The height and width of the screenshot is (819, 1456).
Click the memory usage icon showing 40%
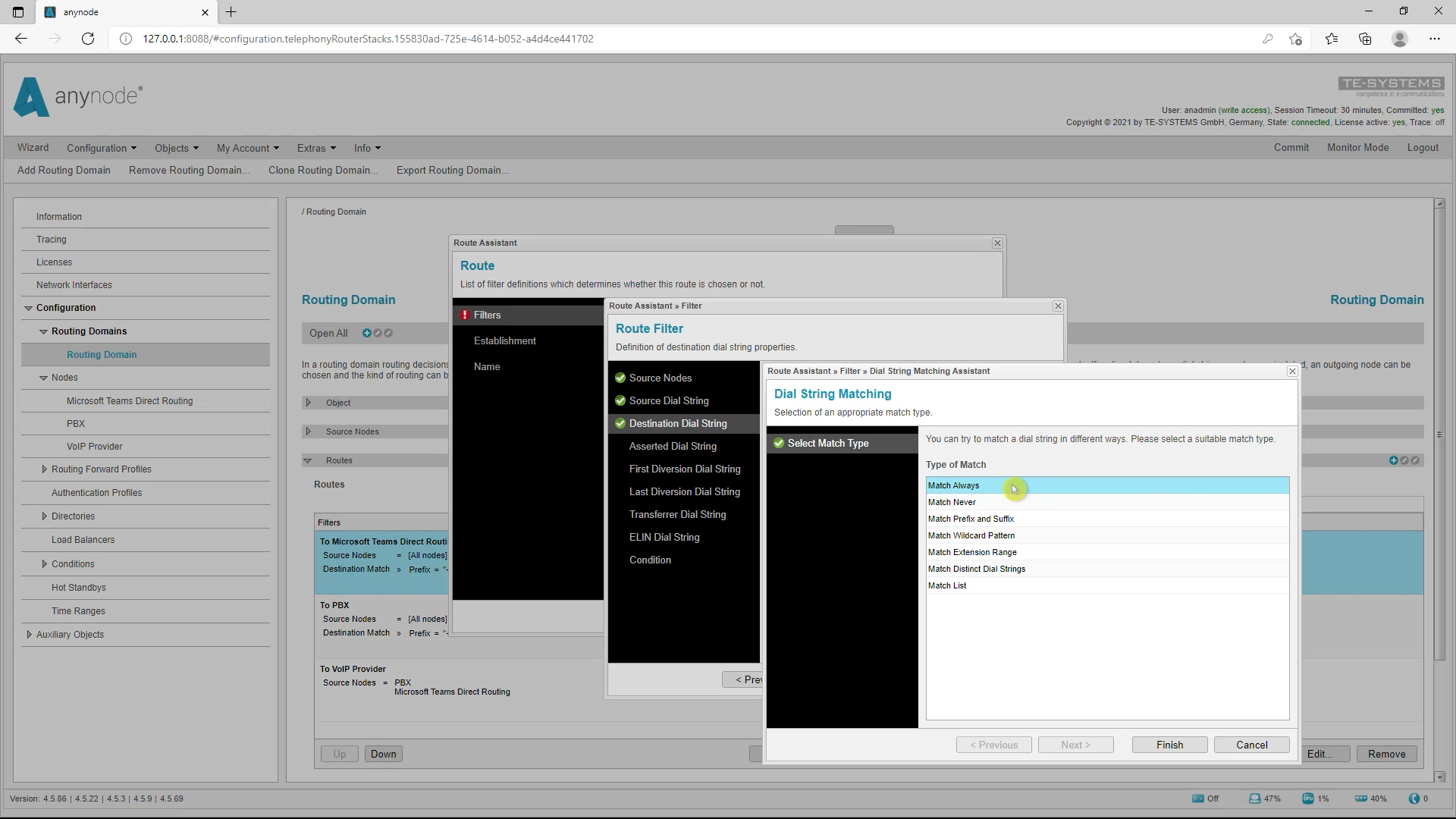coord(1361,799)
